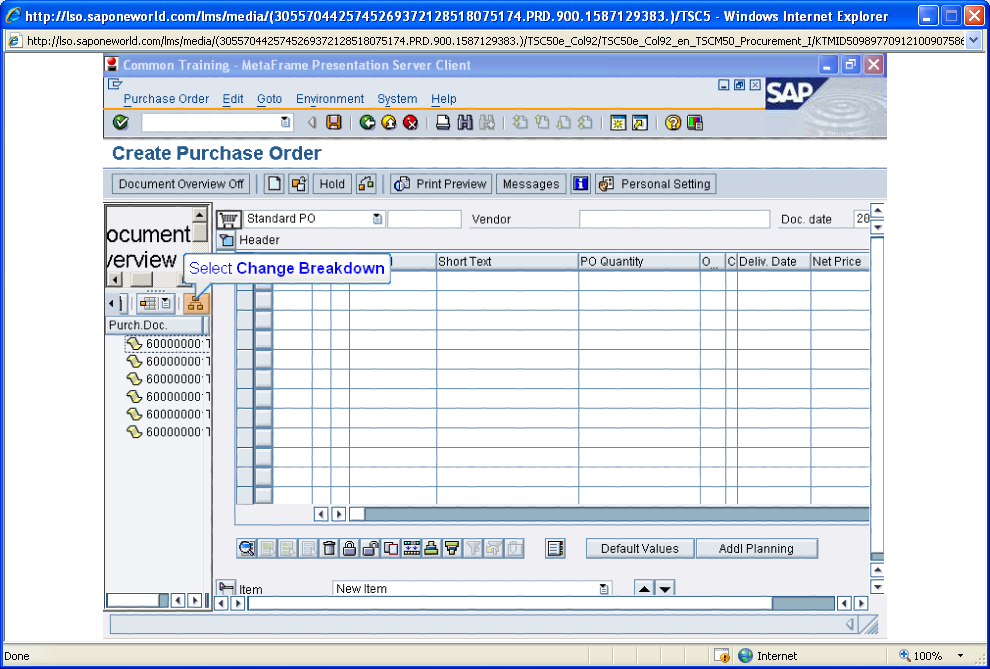
Task: Click the Print Preview button
Action: [x=441, y=184]
